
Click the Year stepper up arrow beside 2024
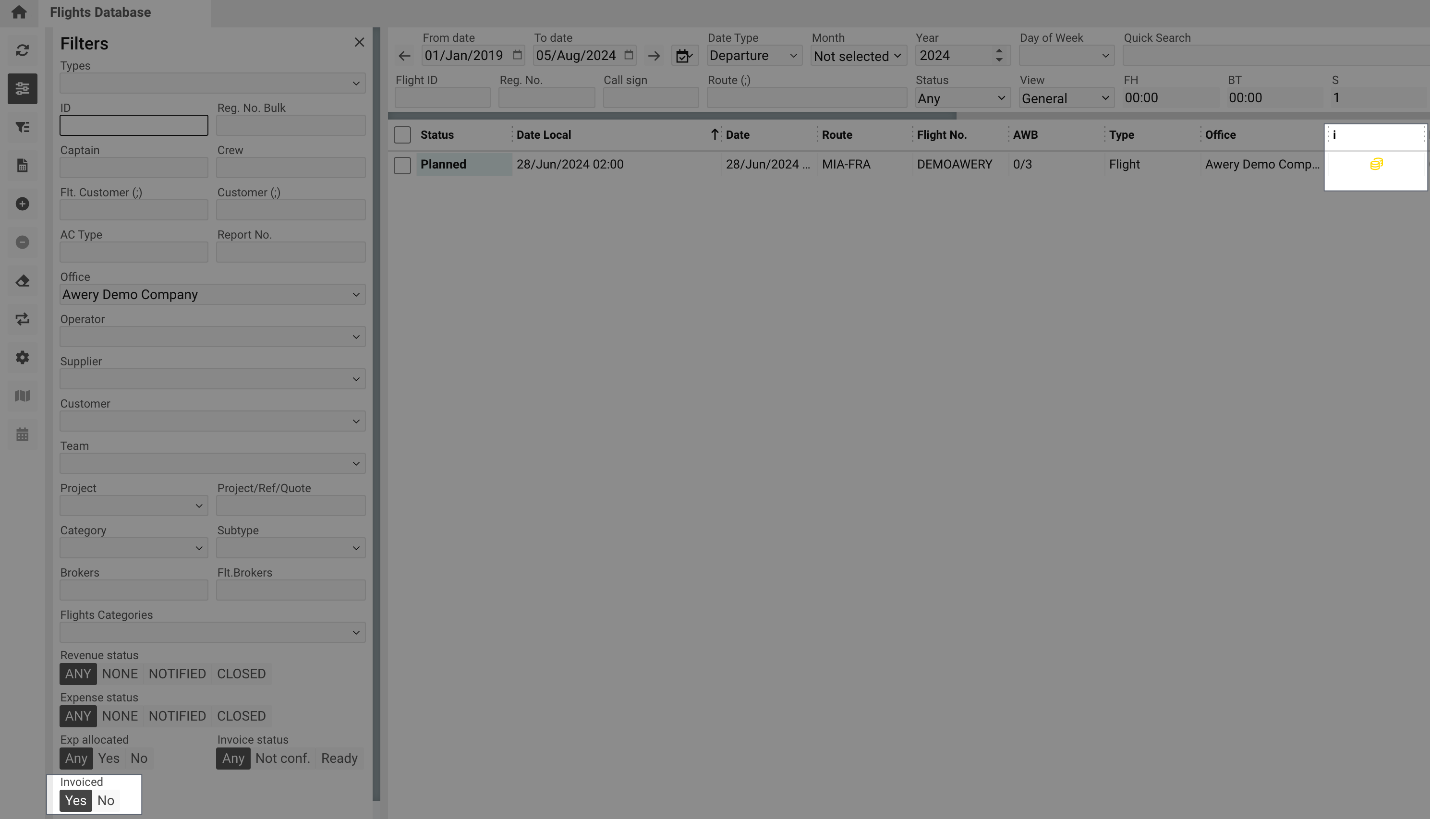click(997, 50)
